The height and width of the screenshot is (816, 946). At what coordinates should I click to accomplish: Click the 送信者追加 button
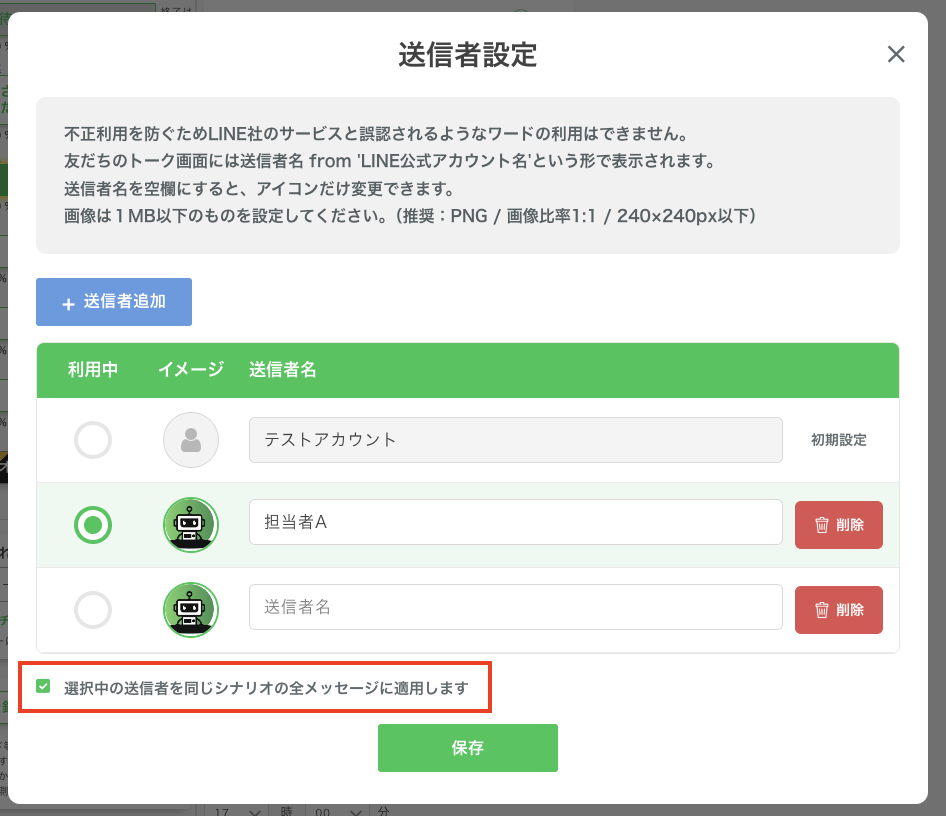click(x=114, y=302)
